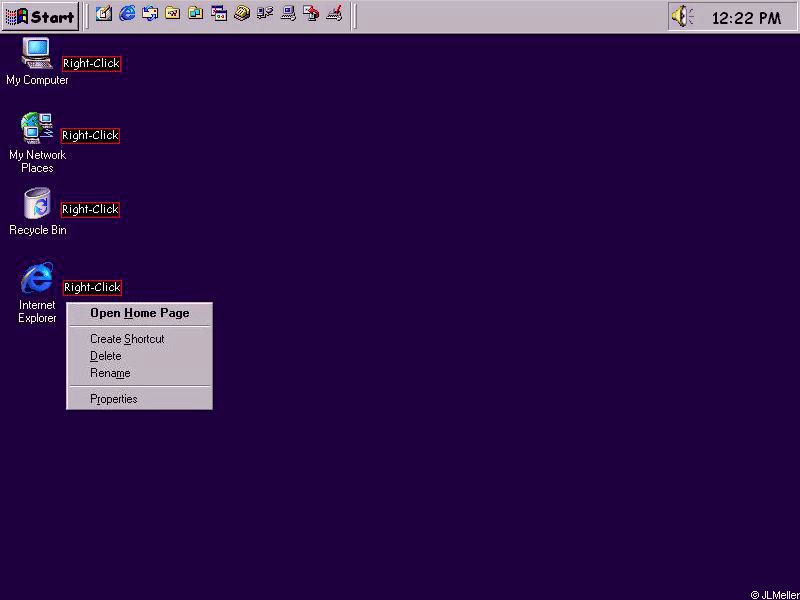
Task: Select the My Network Places desktop icon
Action: pyautogui.click(x=37, y=142)
